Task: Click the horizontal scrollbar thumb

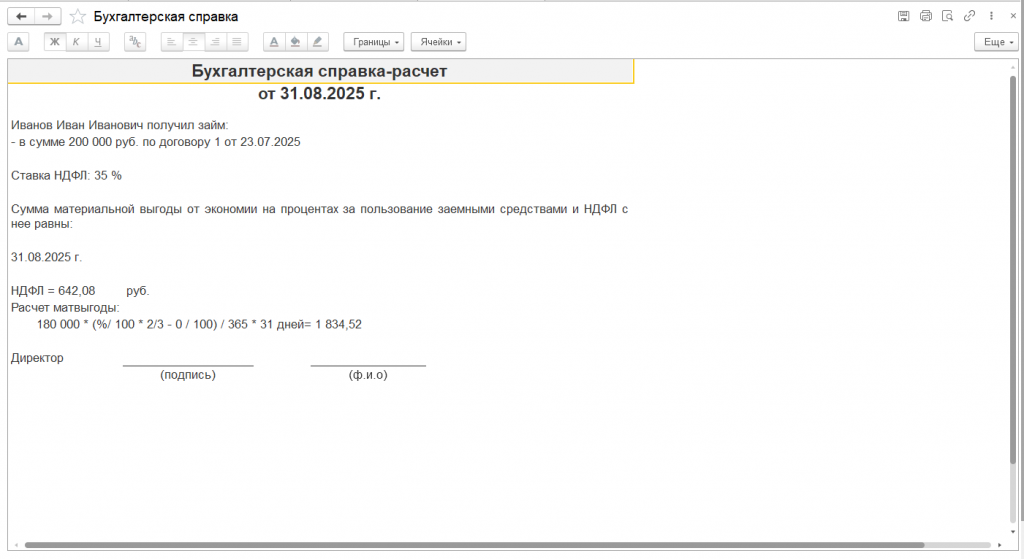Action: click(475, 545)
